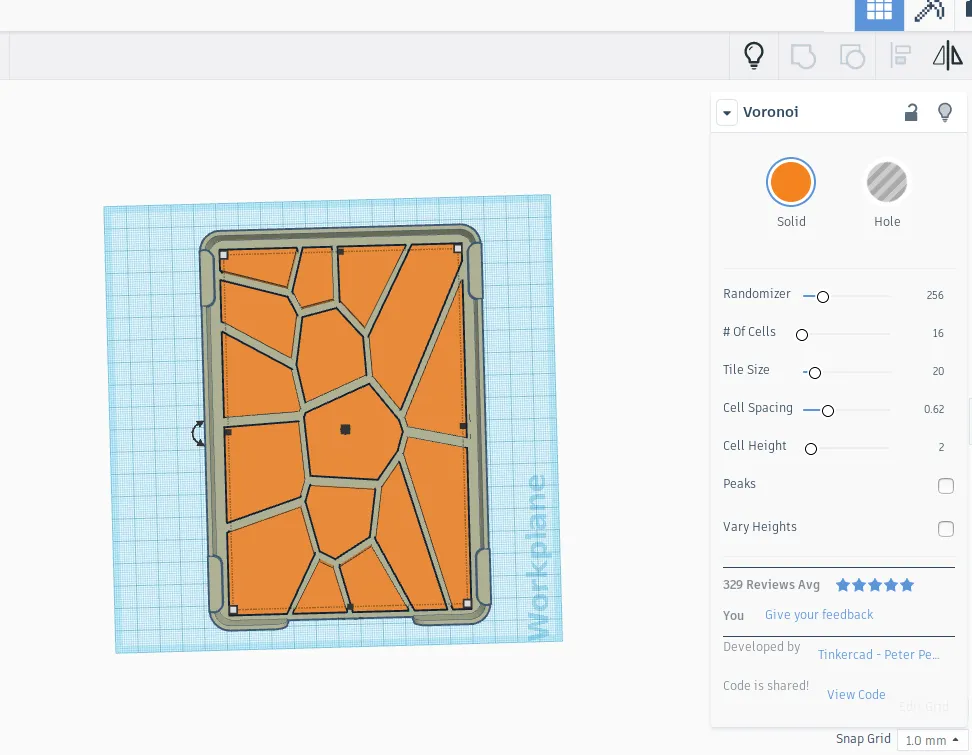Open the Tinkercad - Peter Pe... developer link
This screenshot has height=755, width=972.
878,655
